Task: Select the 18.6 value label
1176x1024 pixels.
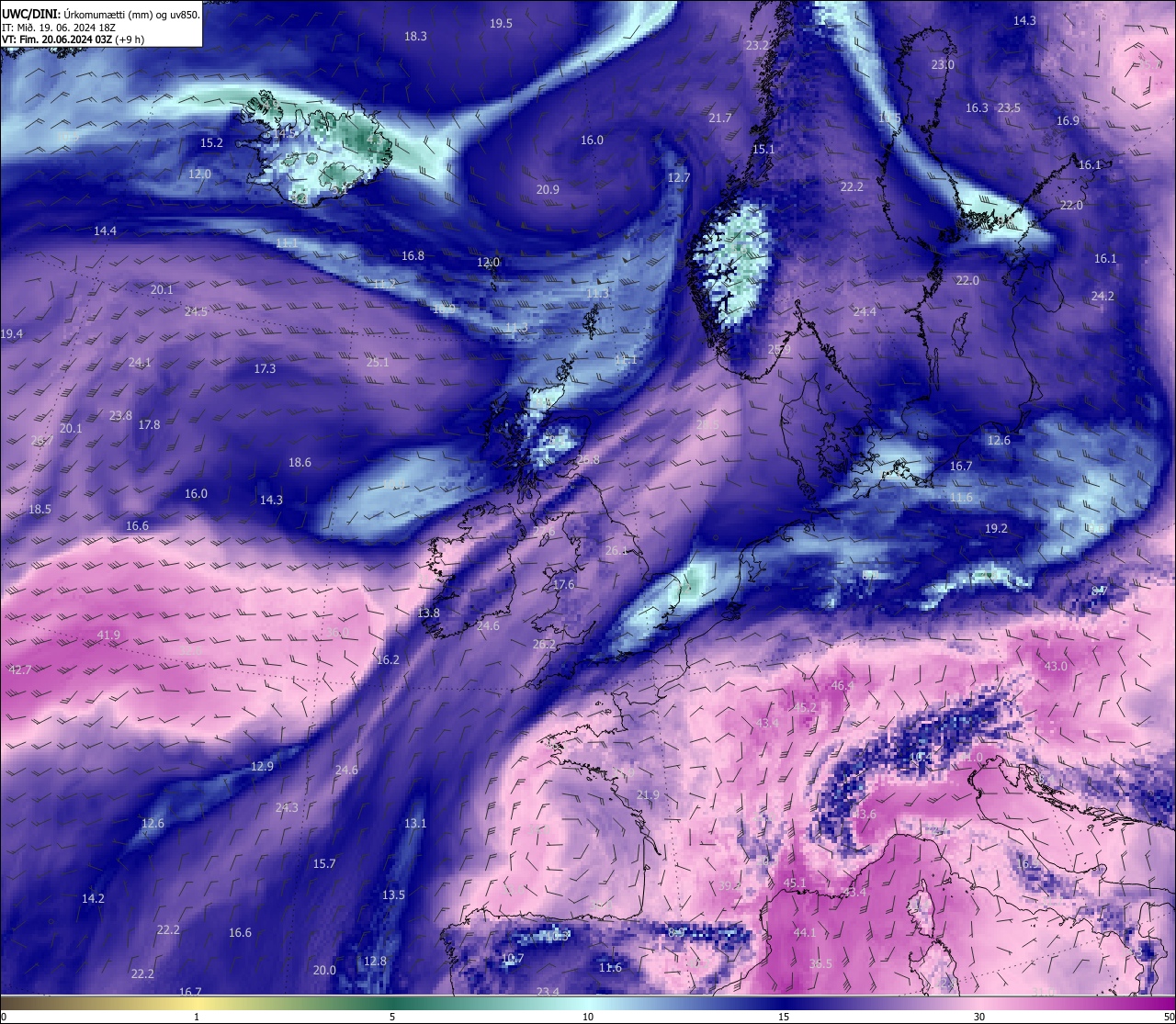Action: click(300, 463)
